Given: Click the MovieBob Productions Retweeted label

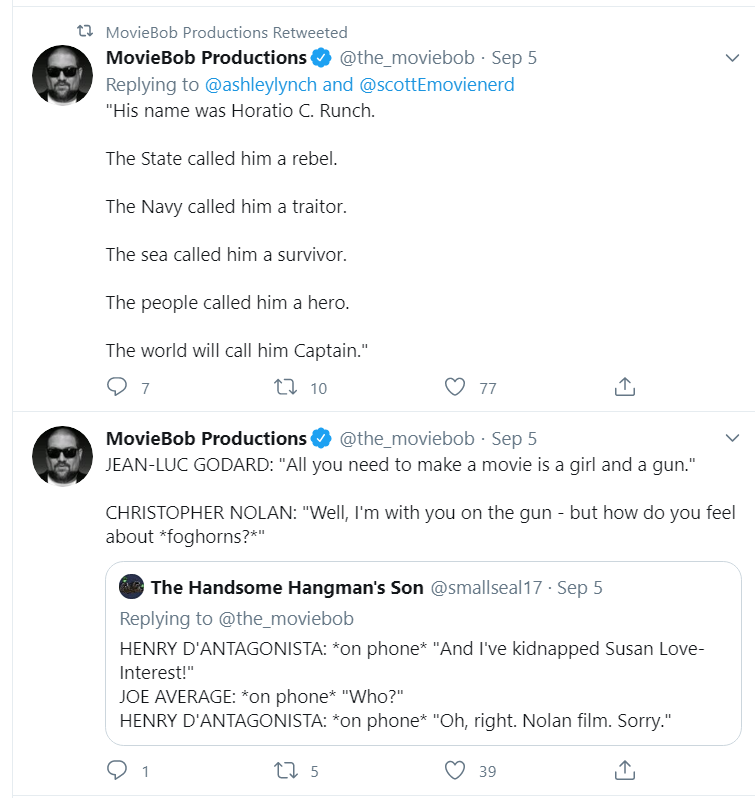Looking at the screenshot, I should (x=226, y=33).
